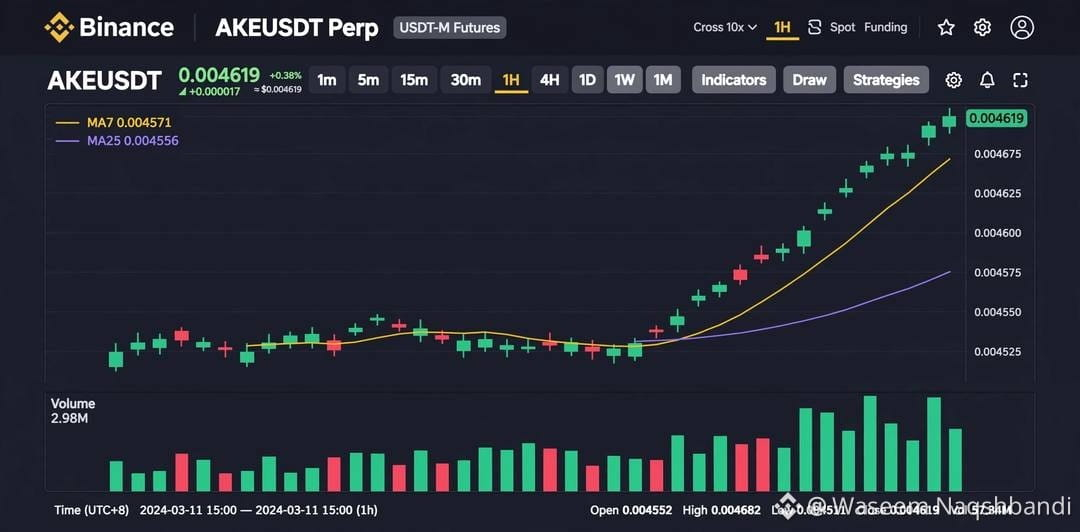1080x532 pixels.
Task: Click the 0.004600 price axis label
Action: coord(997,234)
